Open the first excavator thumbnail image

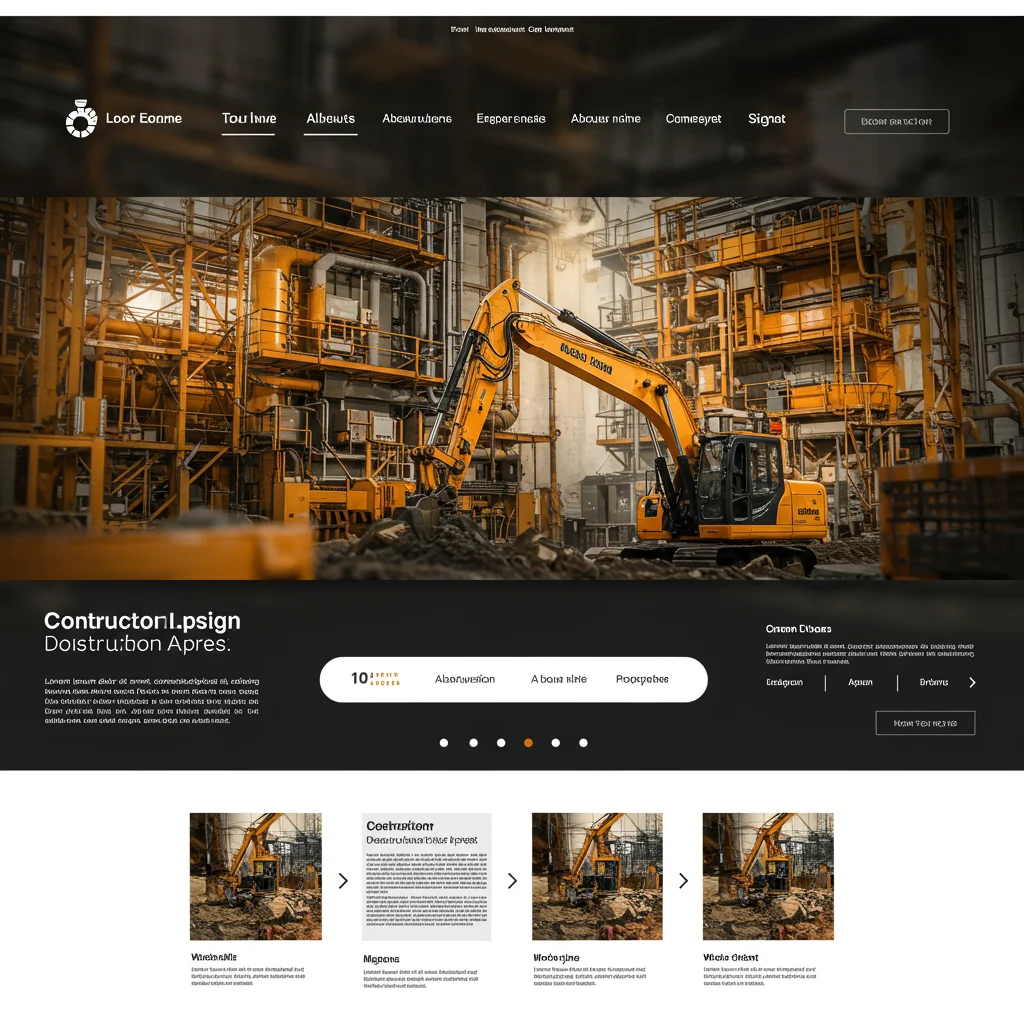point(256,876)
